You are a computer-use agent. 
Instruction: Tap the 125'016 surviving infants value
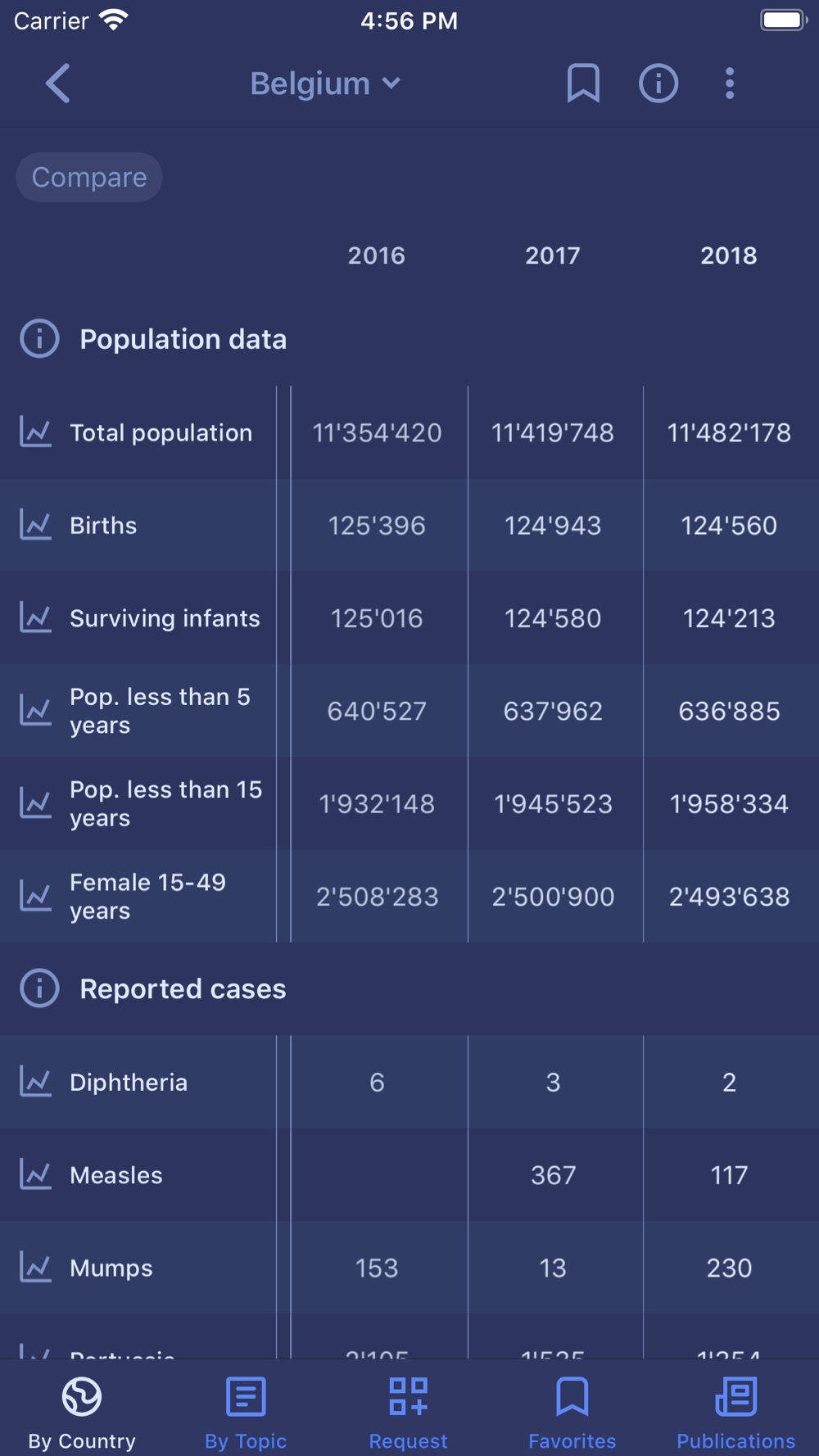click(x=377, y=618)
